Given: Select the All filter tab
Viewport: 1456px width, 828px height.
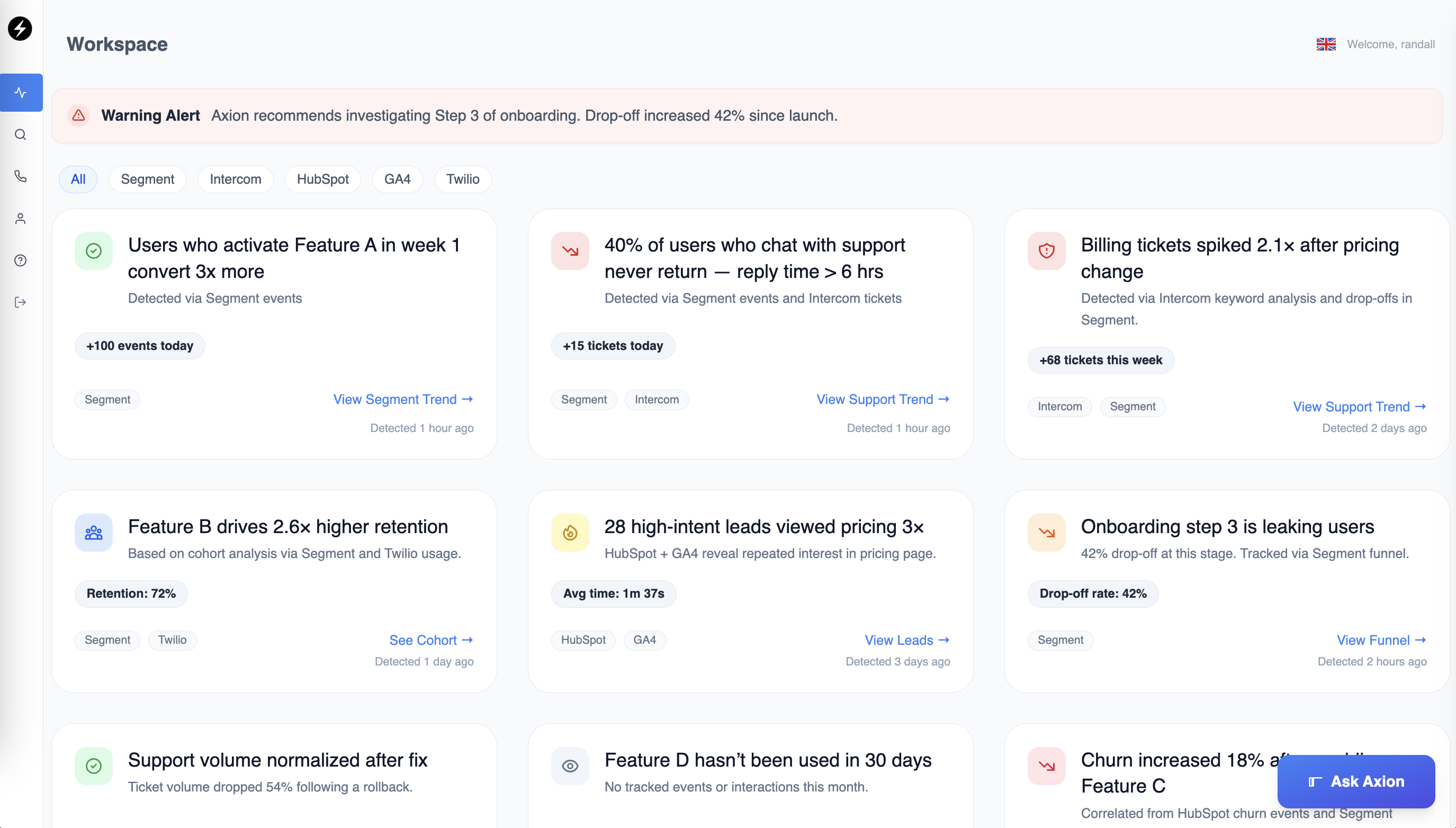Looking at the screenshot, I should [78, 179].
